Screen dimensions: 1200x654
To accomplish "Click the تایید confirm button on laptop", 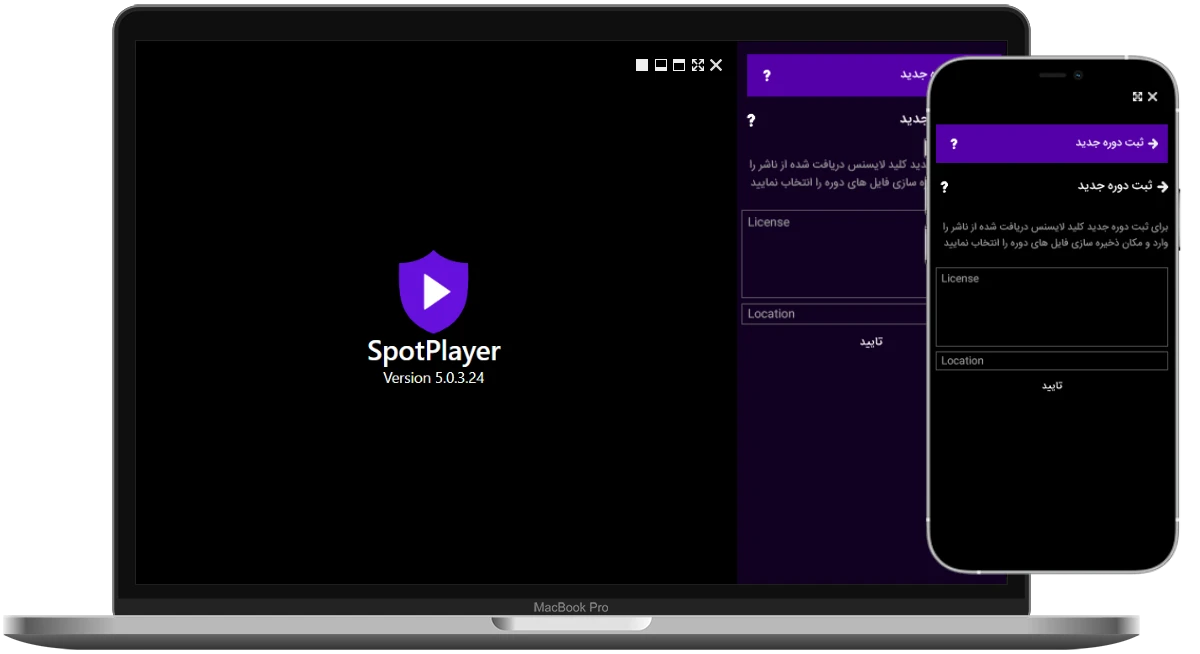I will (872, 342).
